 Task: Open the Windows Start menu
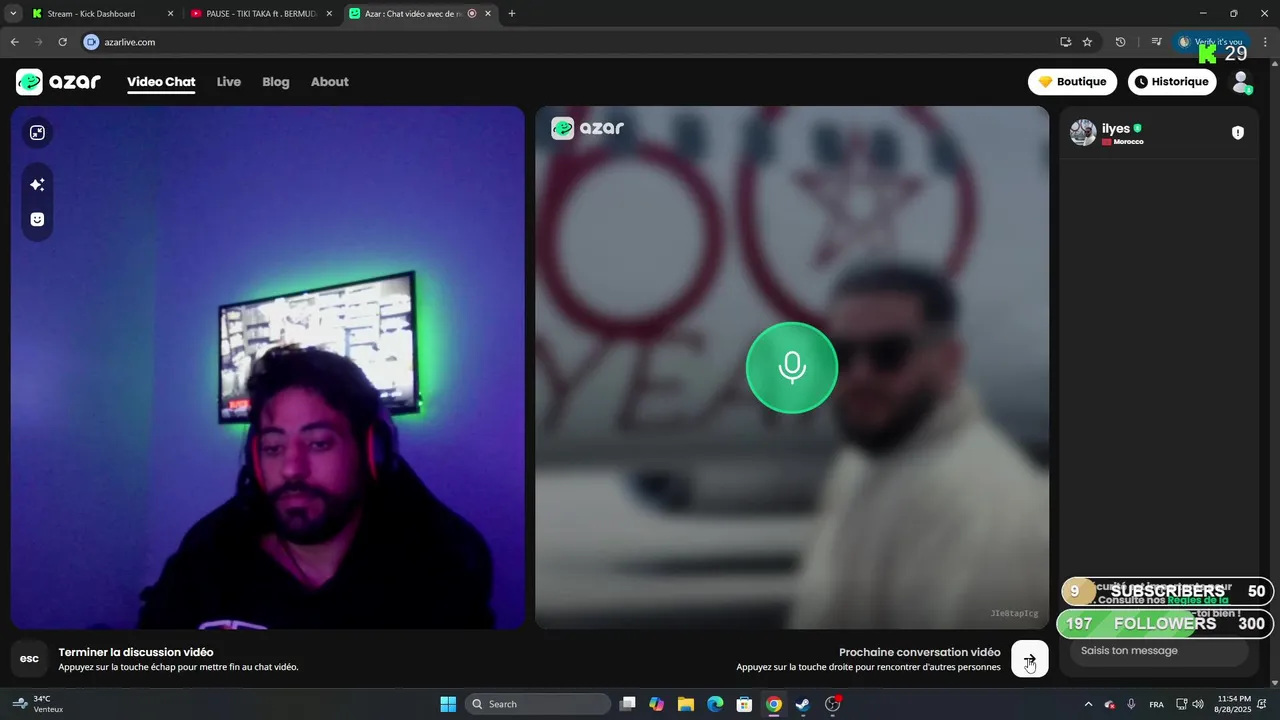448,704
